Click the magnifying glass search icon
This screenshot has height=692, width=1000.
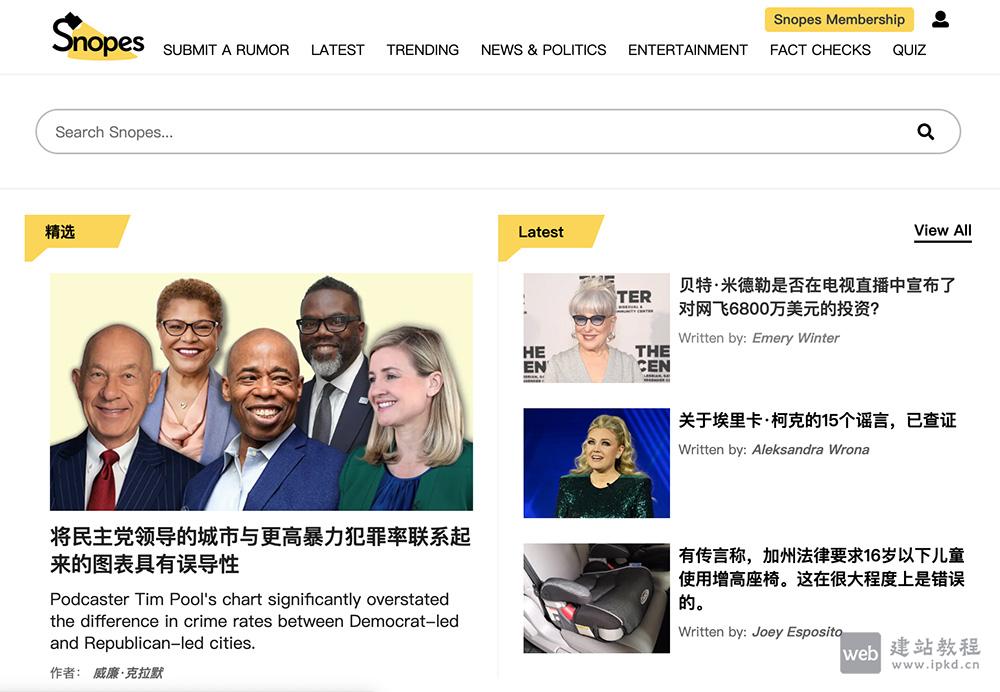click(925, 131)
